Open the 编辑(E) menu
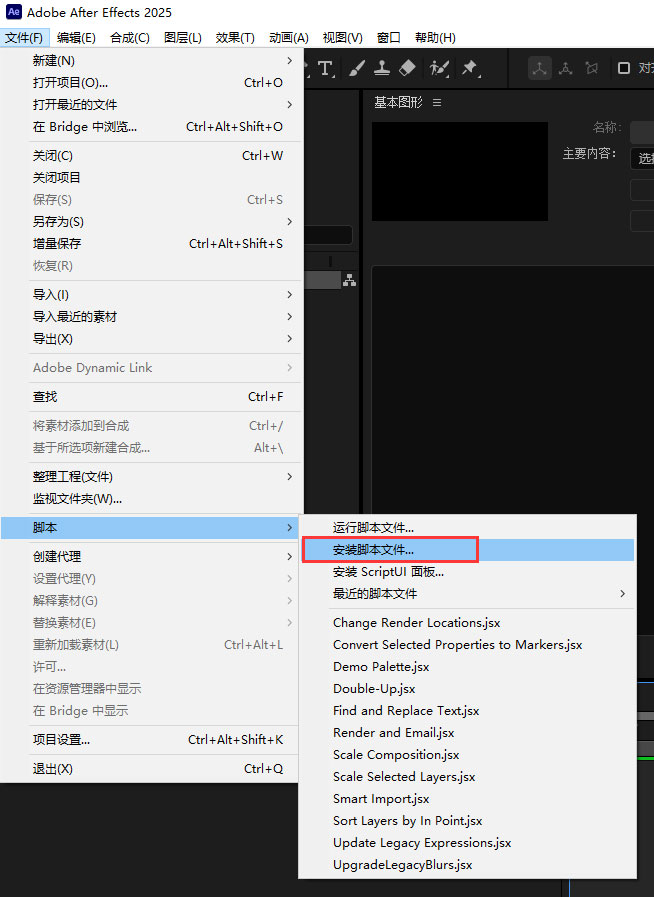654x897 pixels. [x=76, y=38]
